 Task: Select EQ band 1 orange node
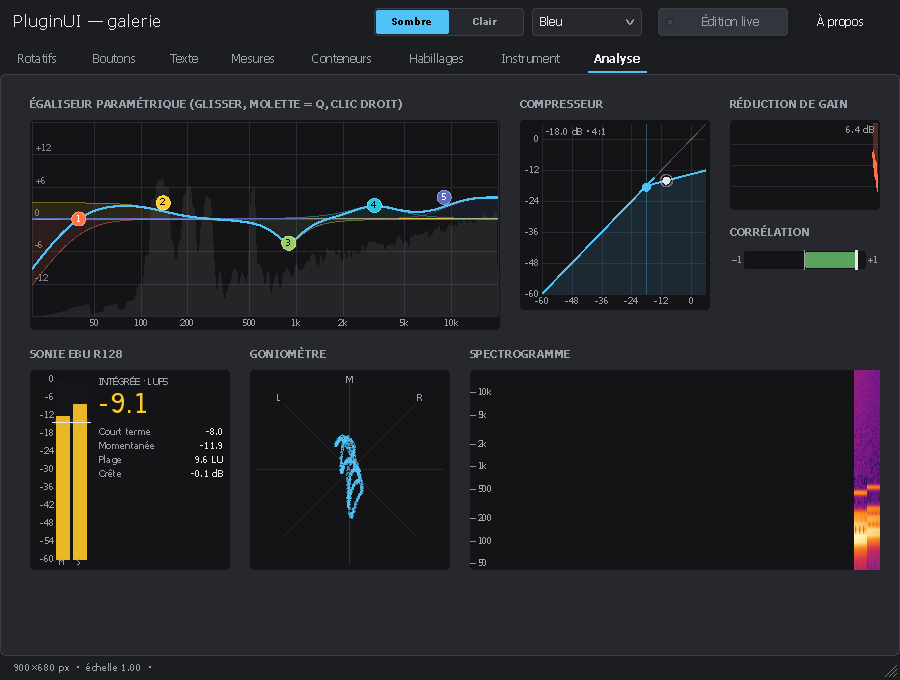(79, 219)
